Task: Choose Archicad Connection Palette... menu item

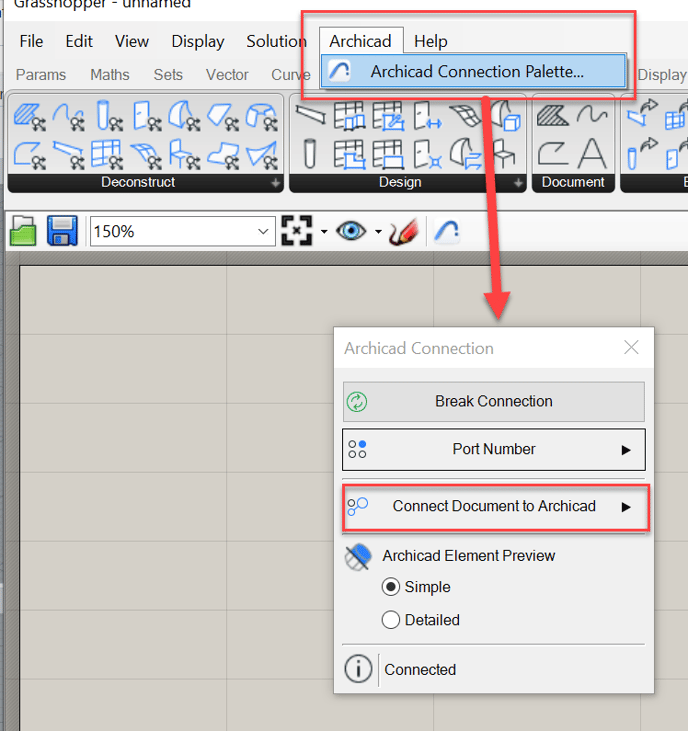Action: tap(473, 71)
